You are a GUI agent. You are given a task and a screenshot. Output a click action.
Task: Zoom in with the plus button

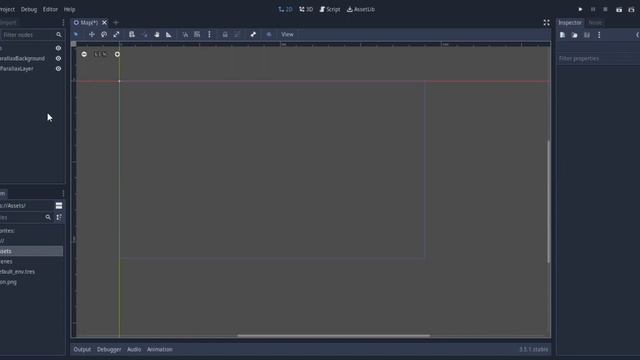(x=117, y=54)
